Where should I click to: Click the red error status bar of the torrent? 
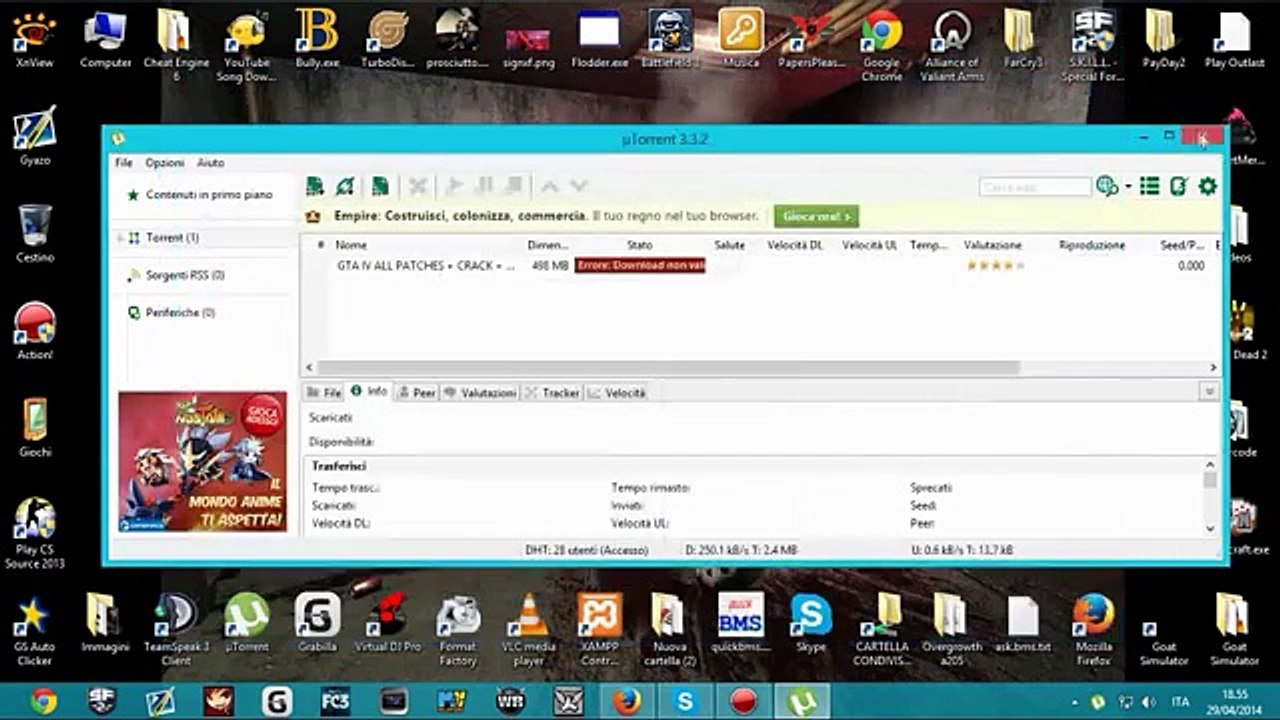click(x=640, y=266)
